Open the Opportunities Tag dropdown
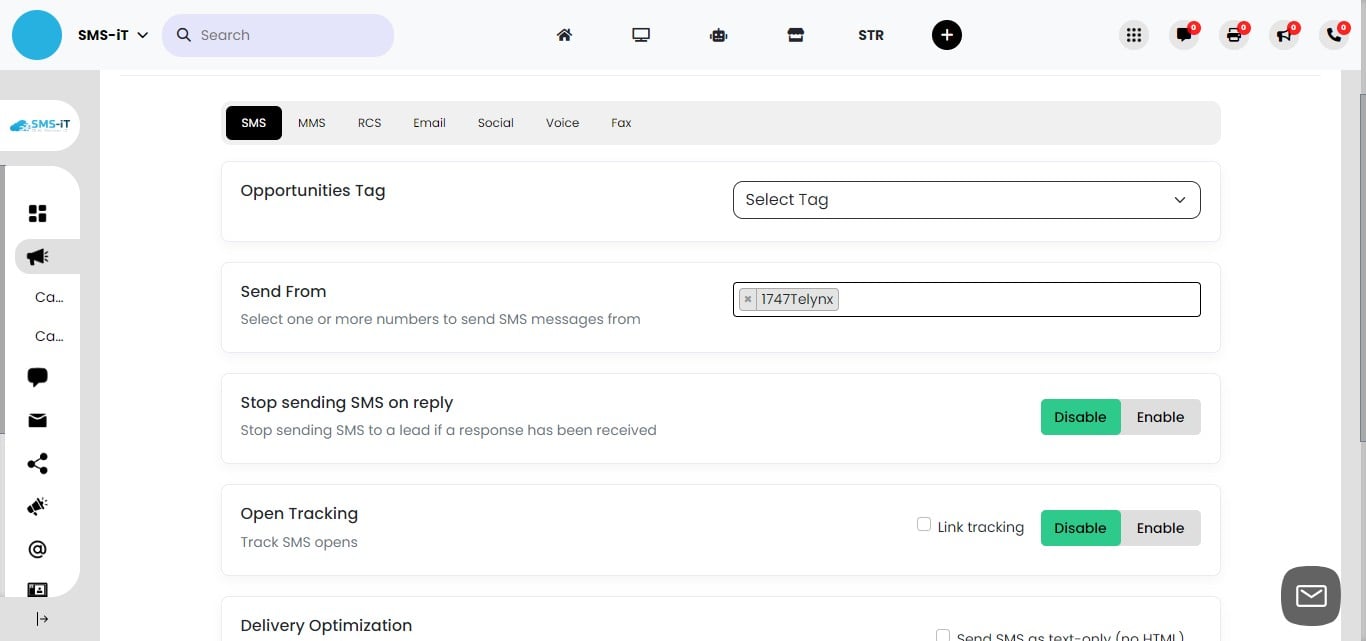Image resolution: width=1366 pixels, height=641 pixels. [x=966, y=199]
